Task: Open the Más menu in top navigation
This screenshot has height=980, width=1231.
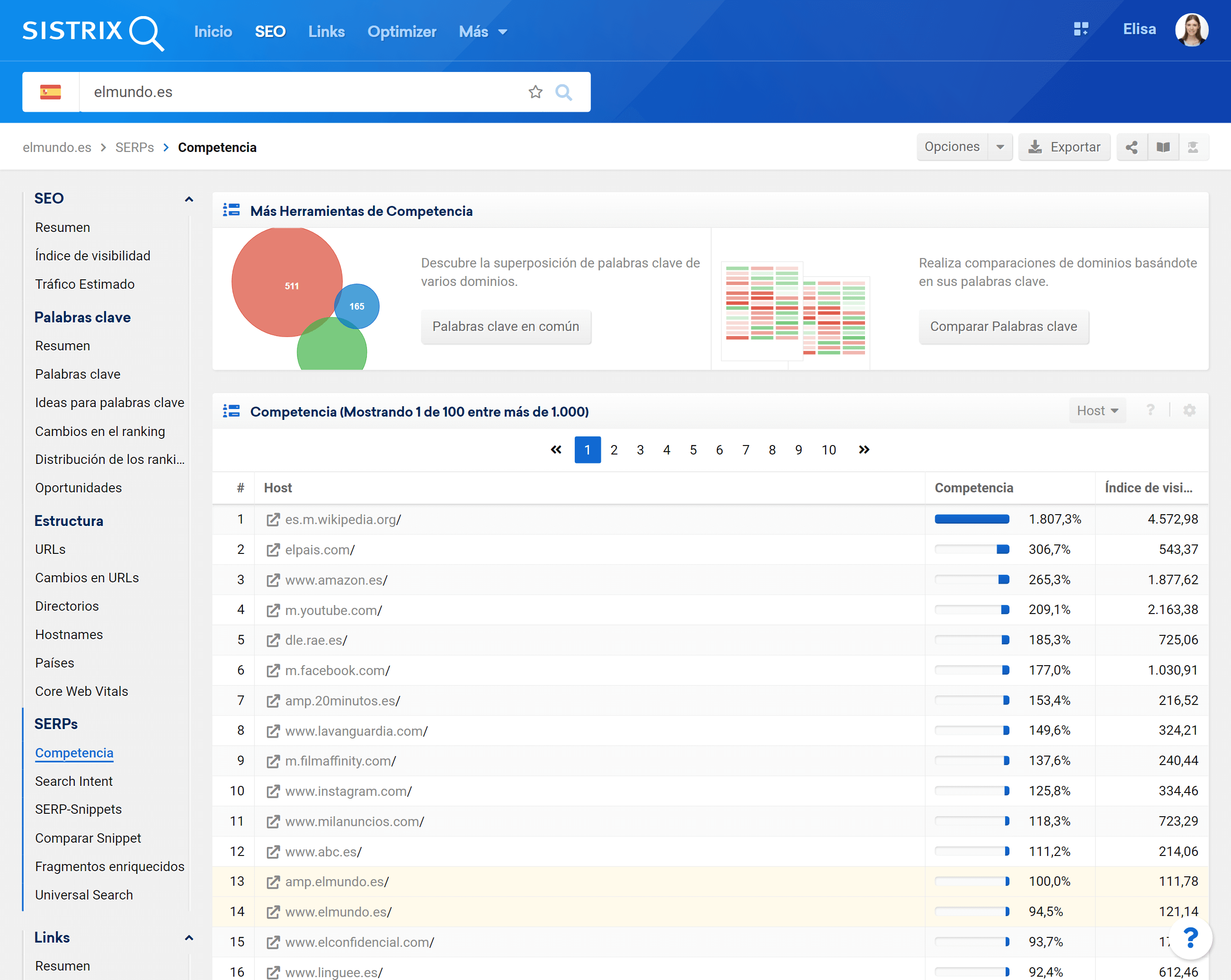Action: (482, 32)
